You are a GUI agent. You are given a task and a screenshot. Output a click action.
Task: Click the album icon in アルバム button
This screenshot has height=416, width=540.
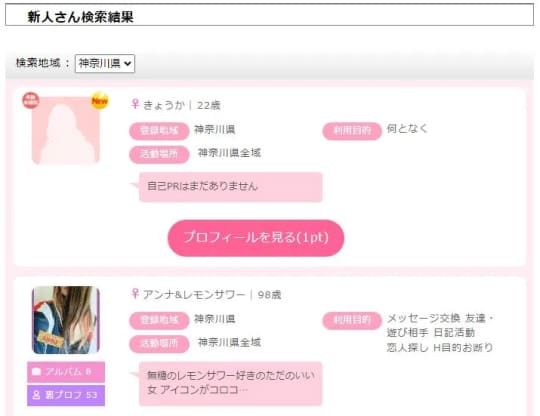tap(36, 372)
